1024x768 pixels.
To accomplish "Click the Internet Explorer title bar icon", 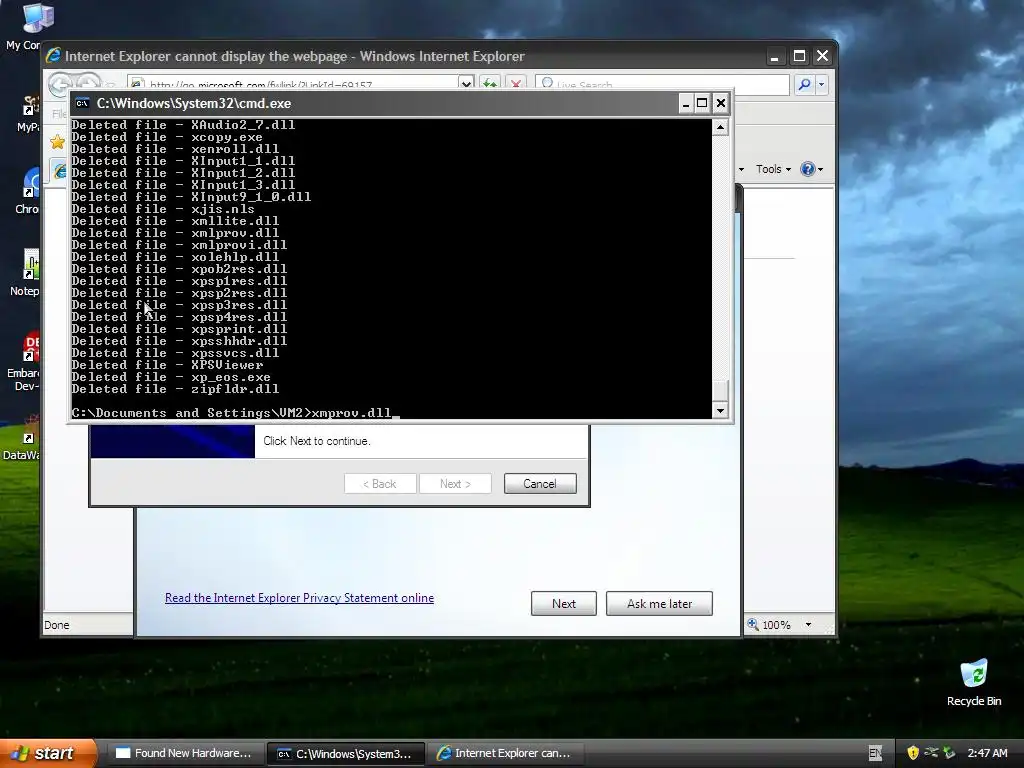I will point(53,56).
